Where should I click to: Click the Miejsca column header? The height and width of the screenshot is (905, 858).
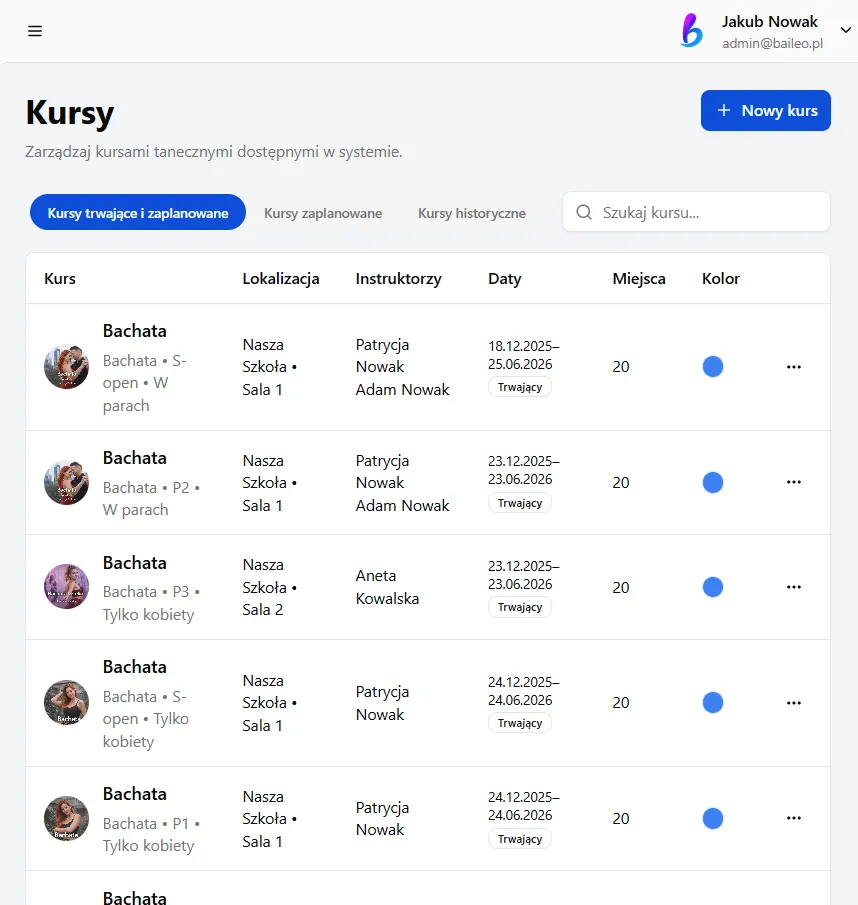[639, 279]
